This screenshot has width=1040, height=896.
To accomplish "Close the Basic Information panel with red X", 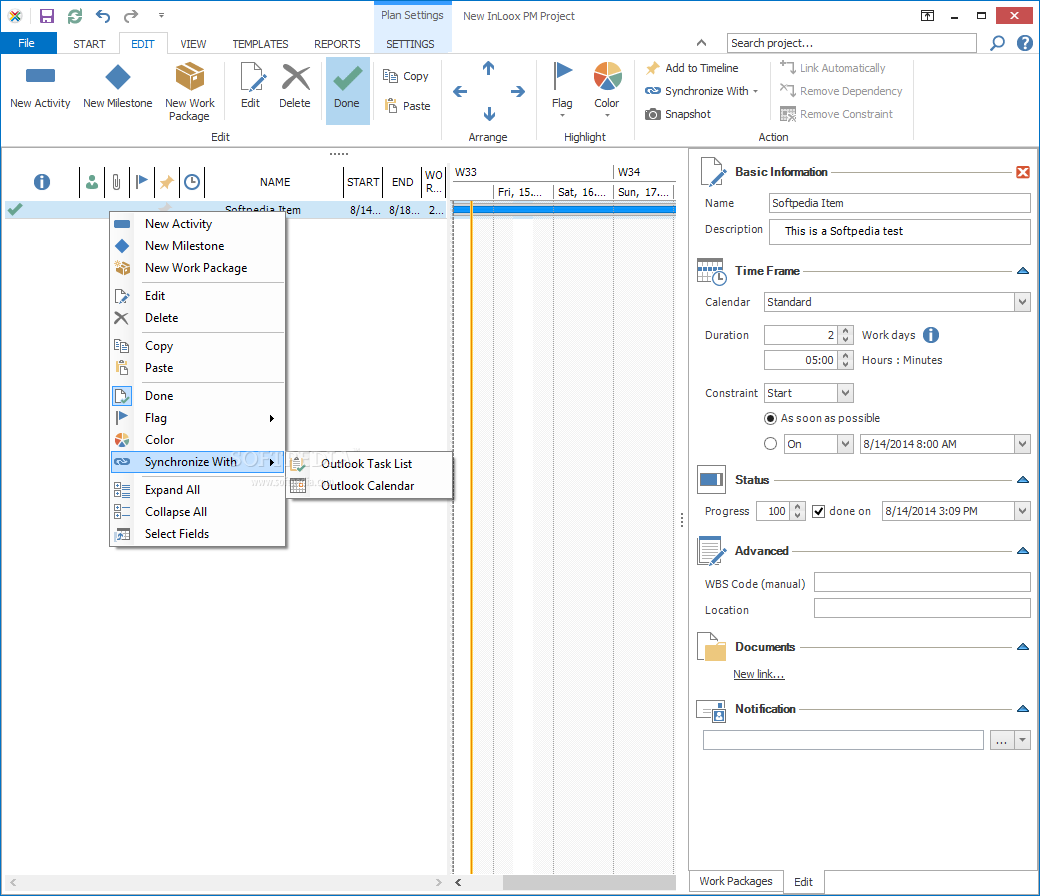I will pos(1023,172).
